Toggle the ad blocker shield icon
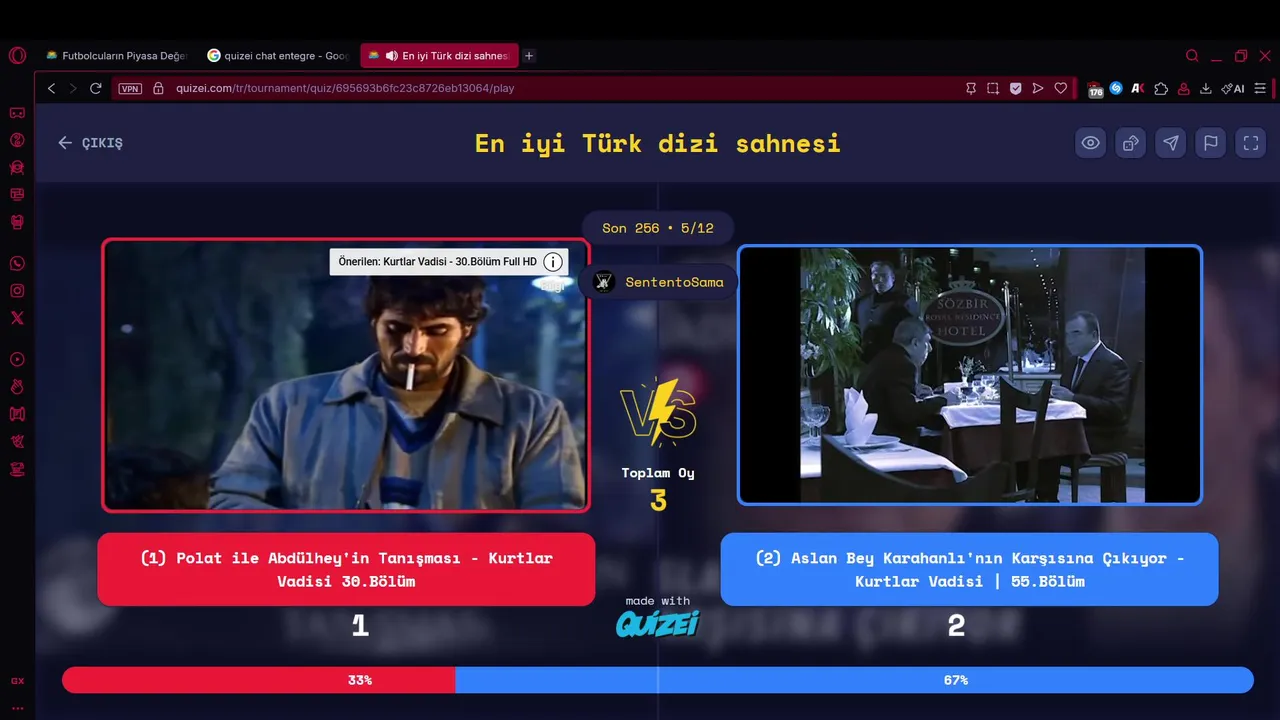 pyautogui.click(x=1015, y=88)
